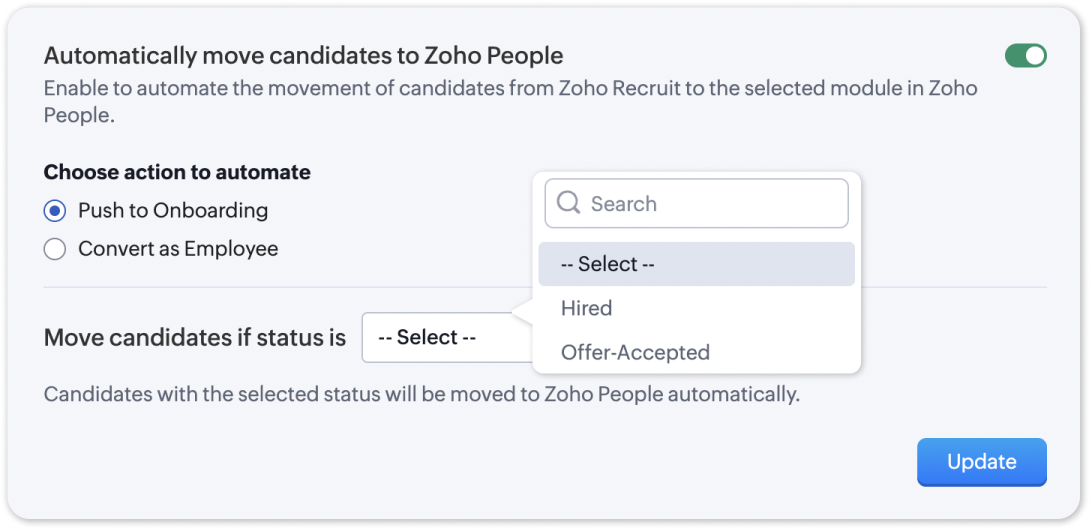Click the horizontal divider under the radio options
This screenshot has width=1091, height=530.
pyautogui.click(x=280, y=288)
